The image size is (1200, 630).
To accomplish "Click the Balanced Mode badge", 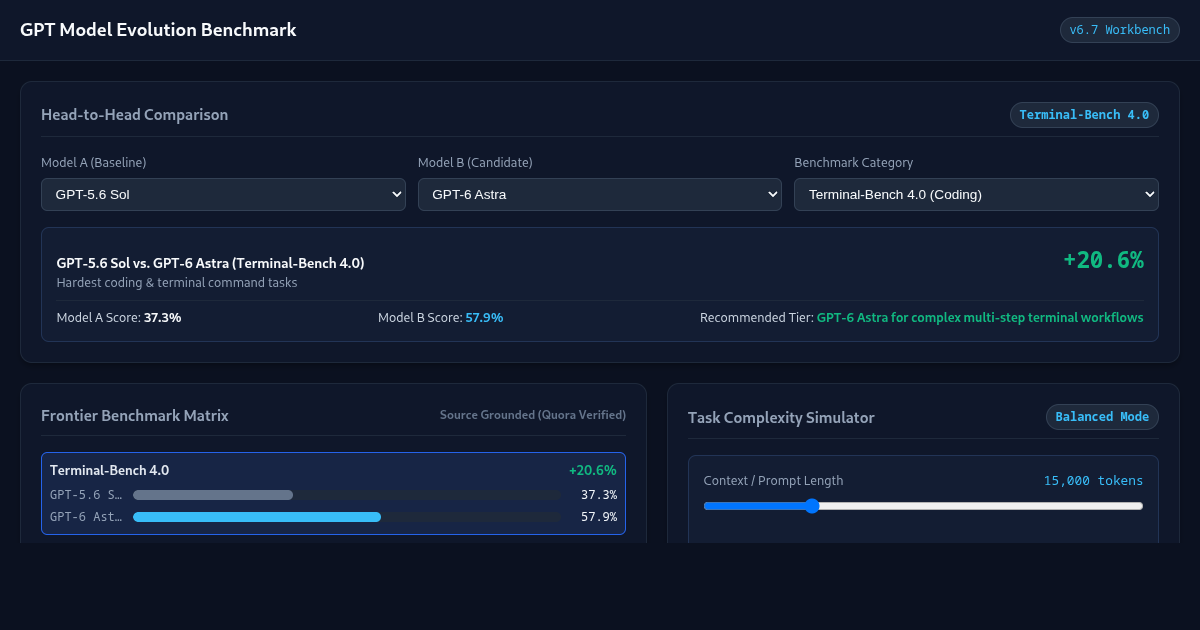I will click(x=1102, y=417).
